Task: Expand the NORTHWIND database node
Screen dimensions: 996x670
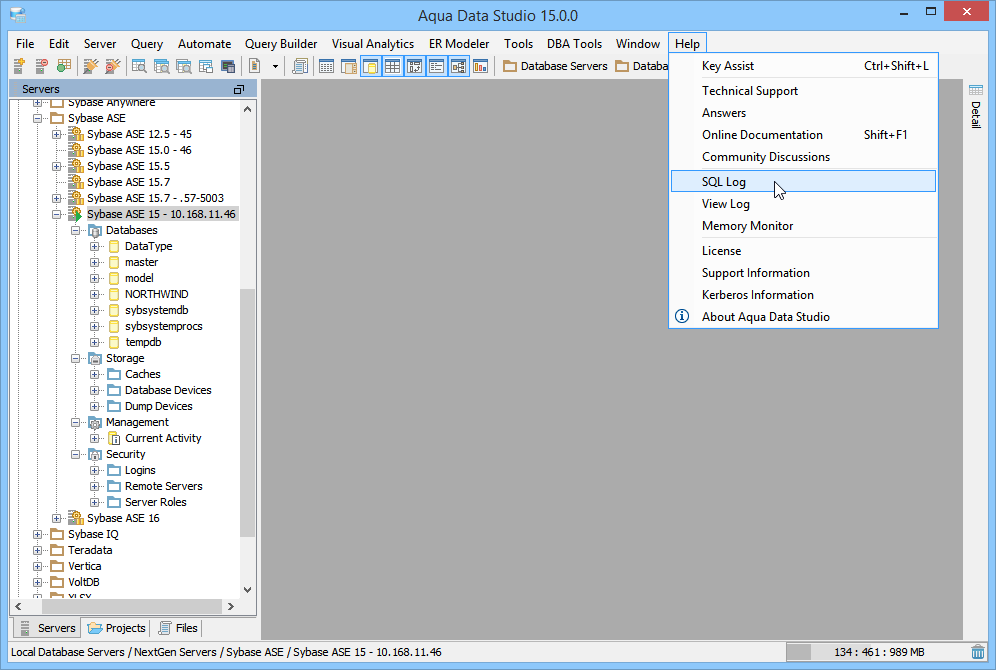Action: coord(95,294)
